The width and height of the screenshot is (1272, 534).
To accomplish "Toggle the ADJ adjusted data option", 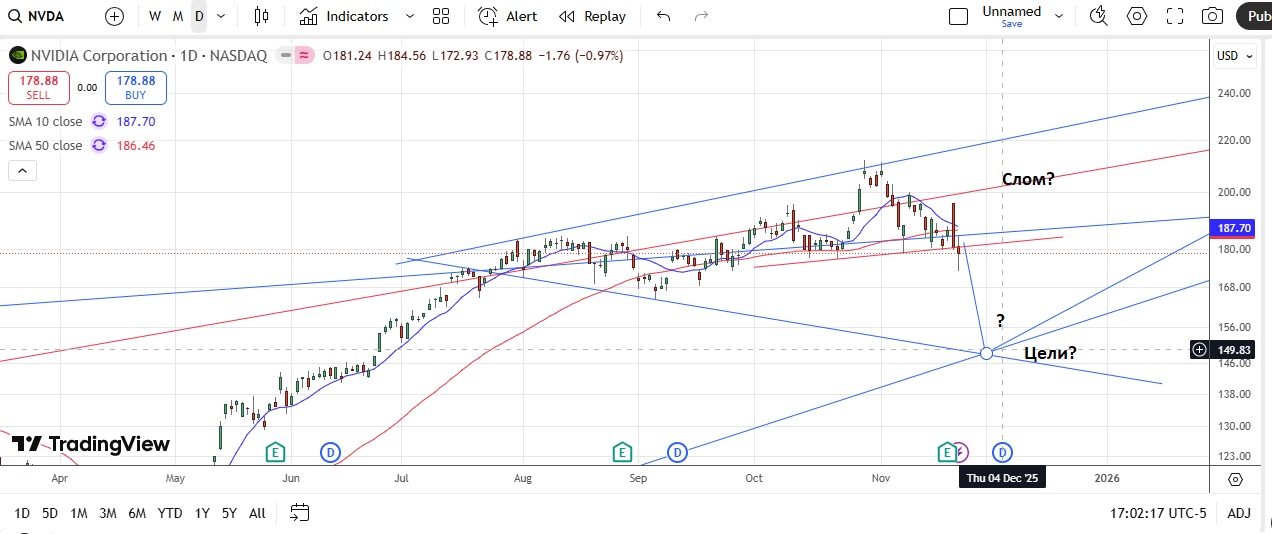I will tap(1239, 513).
